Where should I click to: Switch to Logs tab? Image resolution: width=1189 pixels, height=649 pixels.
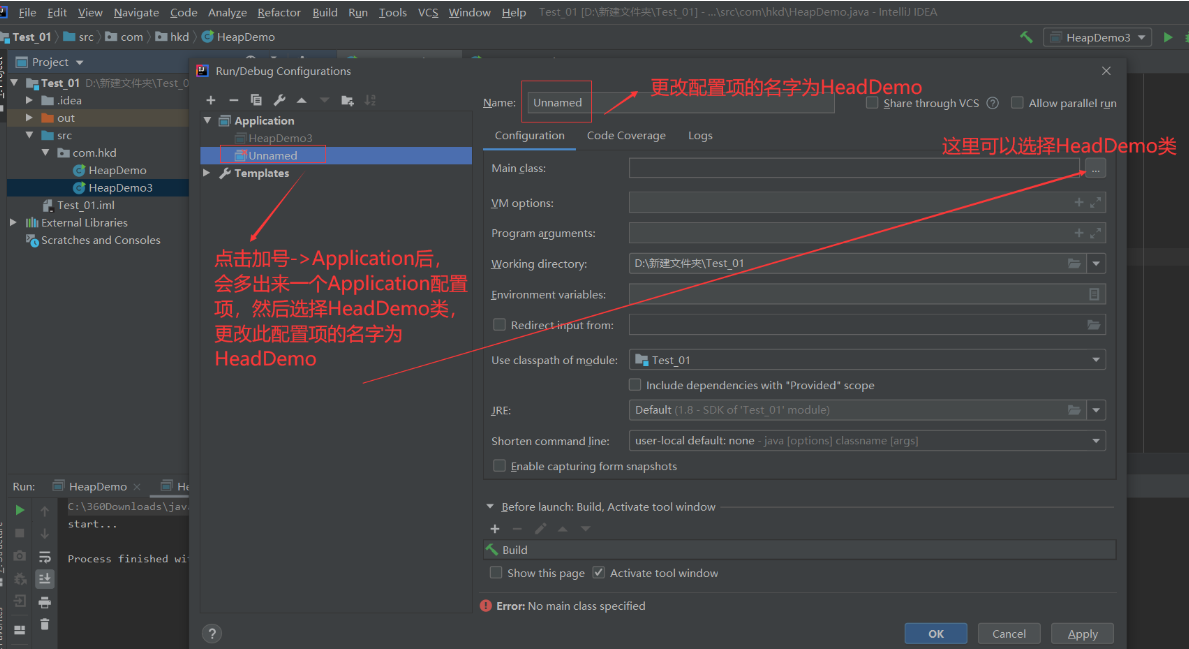[700, 136]
